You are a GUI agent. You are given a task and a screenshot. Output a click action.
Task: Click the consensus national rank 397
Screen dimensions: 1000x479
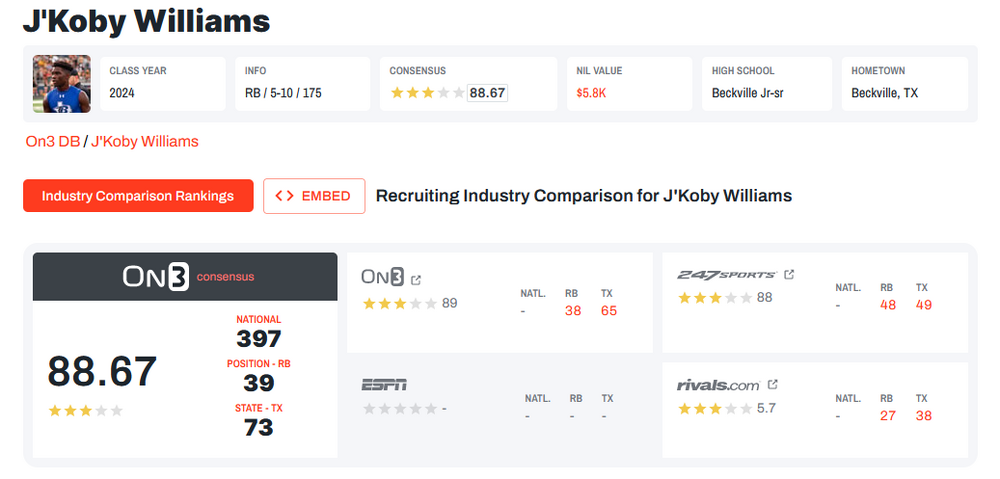[x=258, y=339]
